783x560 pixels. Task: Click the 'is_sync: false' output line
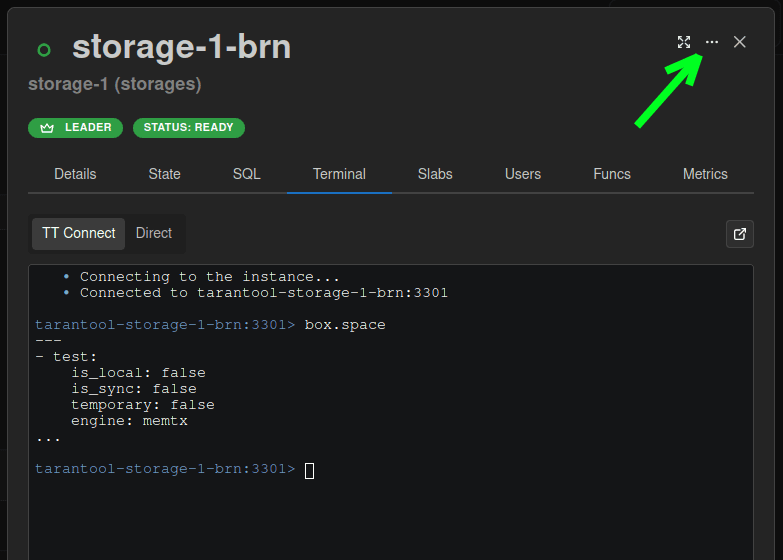pos(134,389)
